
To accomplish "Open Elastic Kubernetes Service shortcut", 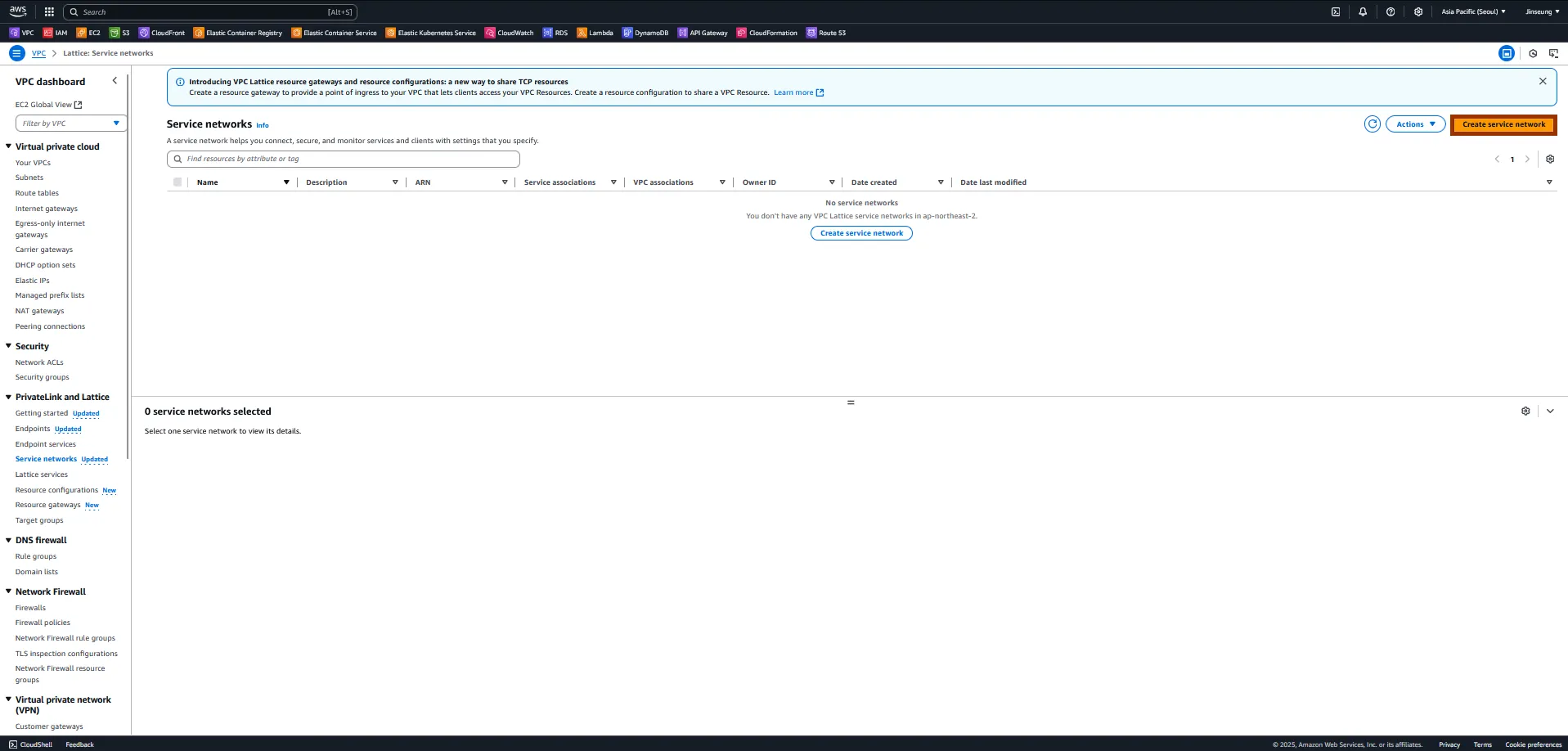I will click(x=431, y=33).
